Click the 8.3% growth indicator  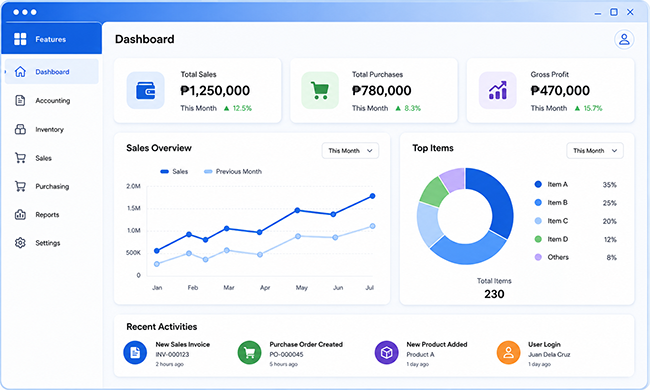408,108
